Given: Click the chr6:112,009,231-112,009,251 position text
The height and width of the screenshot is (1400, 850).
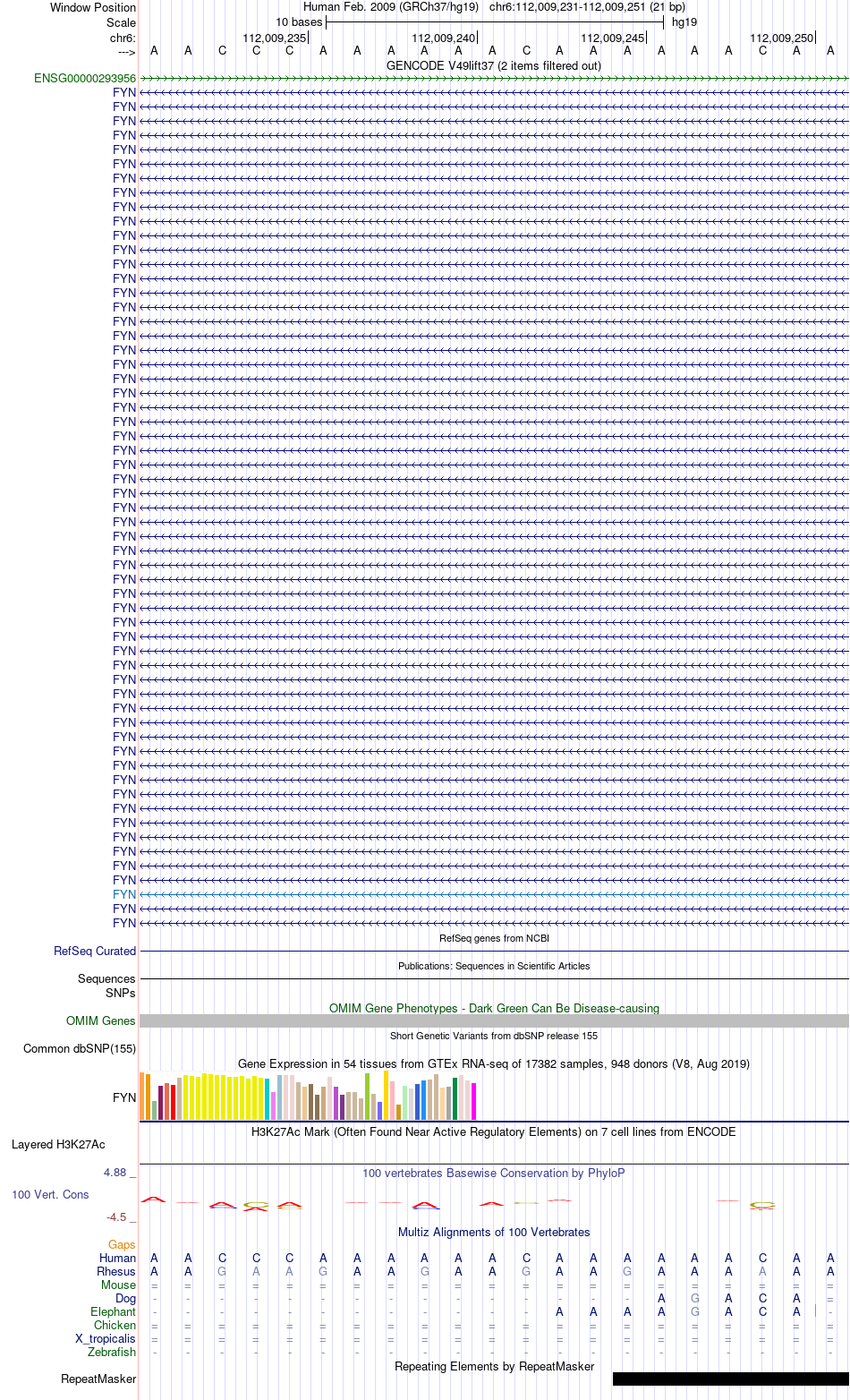Looking at the screenshot, I should [587, 7].
